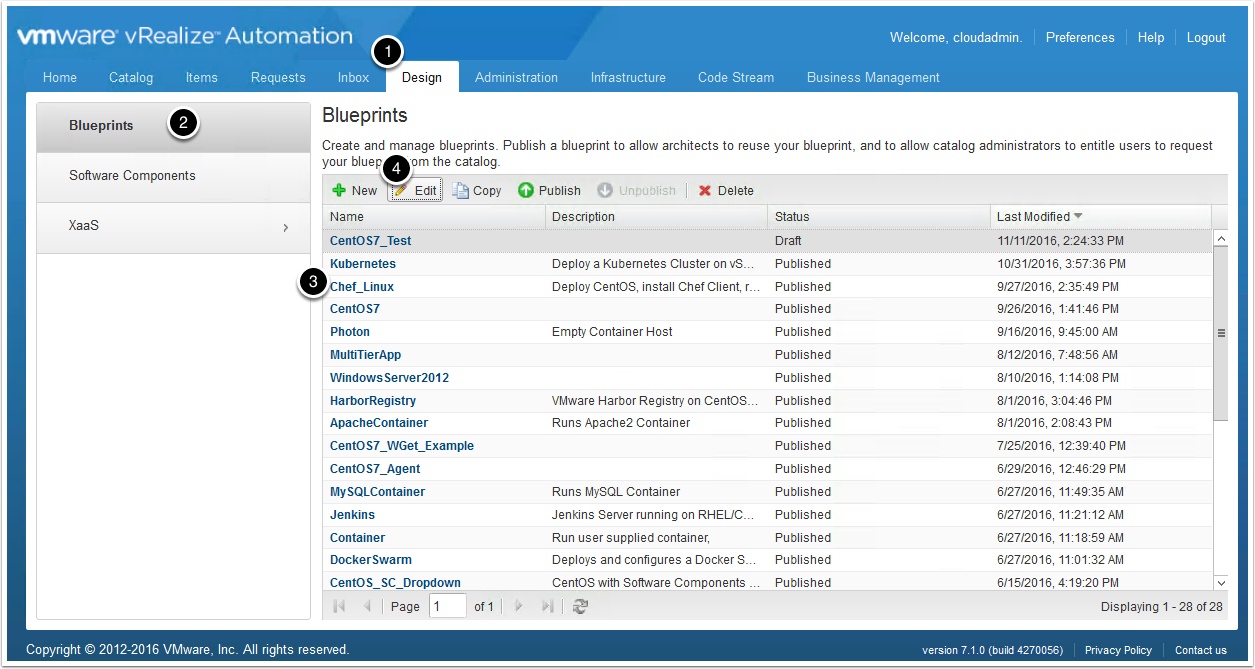This screenshot has height=669, width=1255.
Task: Select the Jenkins blueprint
Action: 353,515
